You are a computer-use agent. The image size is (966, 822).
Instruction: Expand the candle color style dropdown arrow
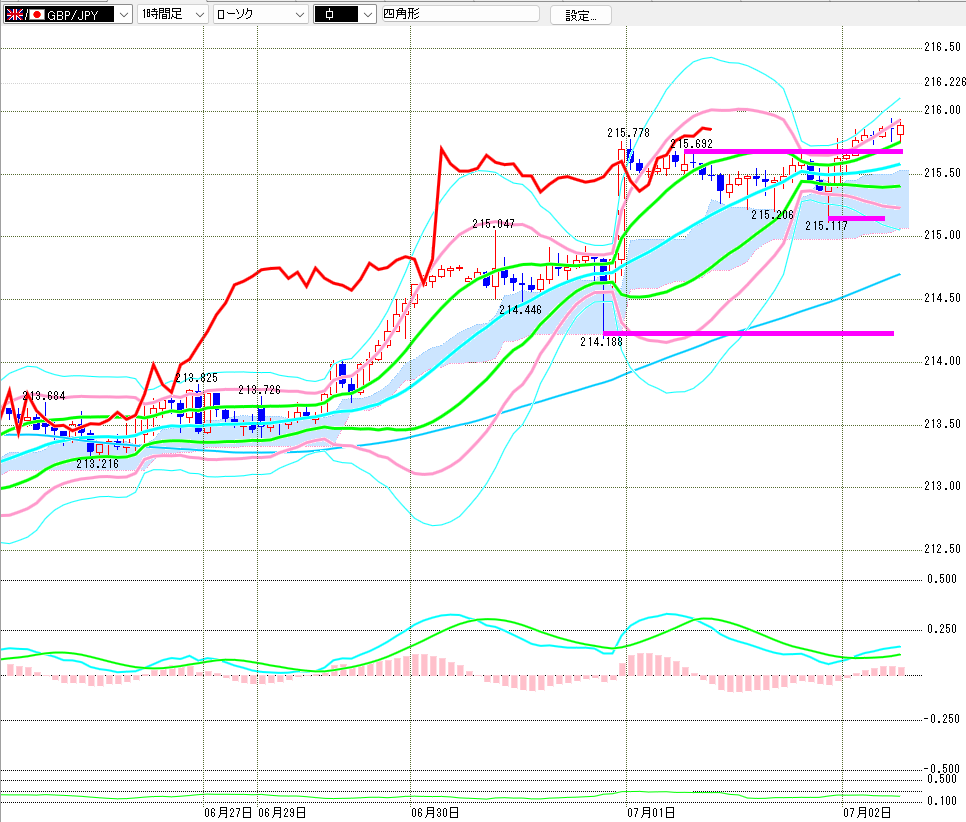(x=368, y=15)
